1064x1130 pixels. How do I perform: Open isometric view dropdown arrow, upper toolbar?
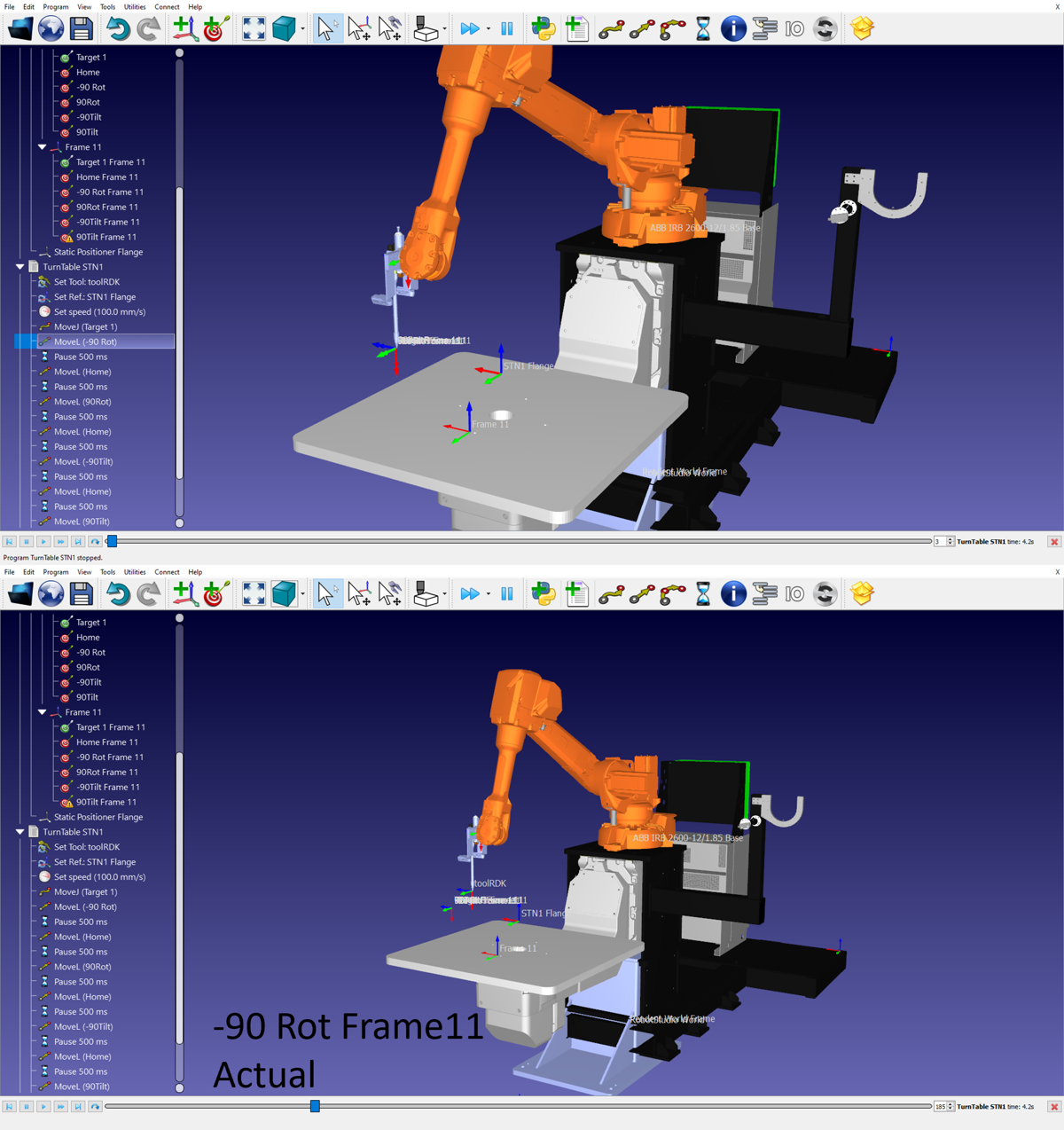tap(303, 29)
